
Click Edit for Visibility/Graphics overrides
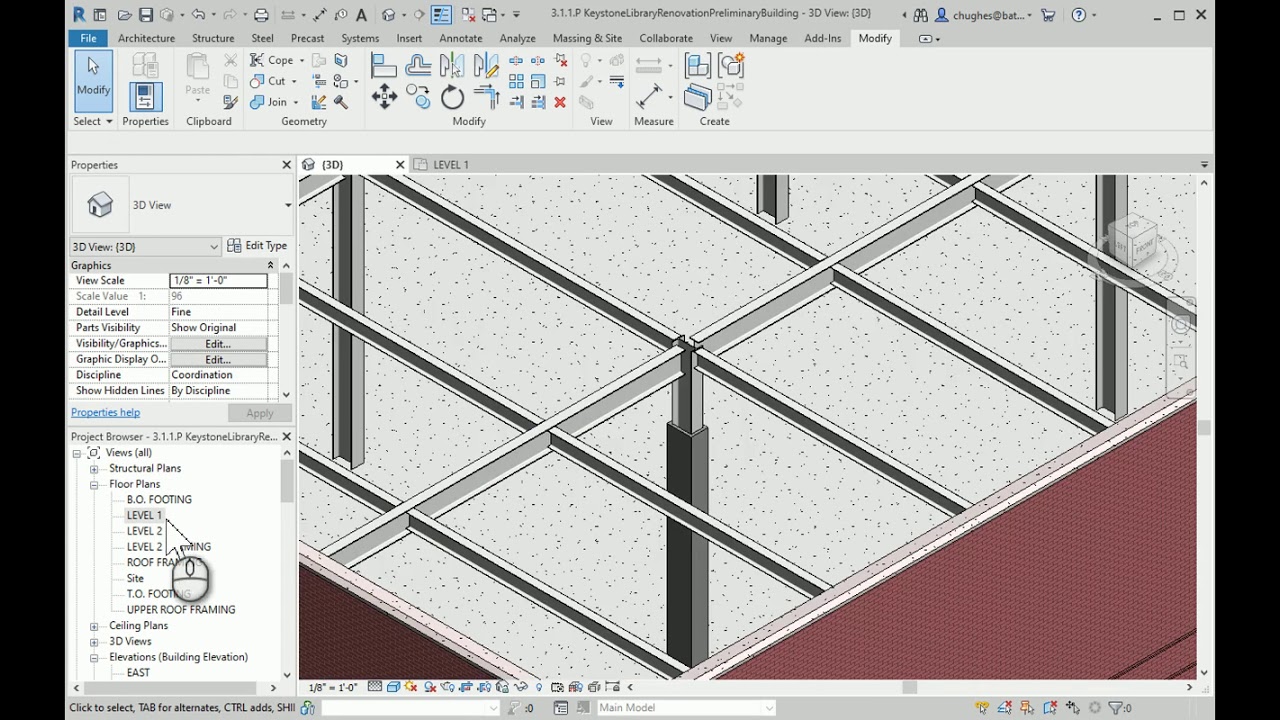point(218,344)
